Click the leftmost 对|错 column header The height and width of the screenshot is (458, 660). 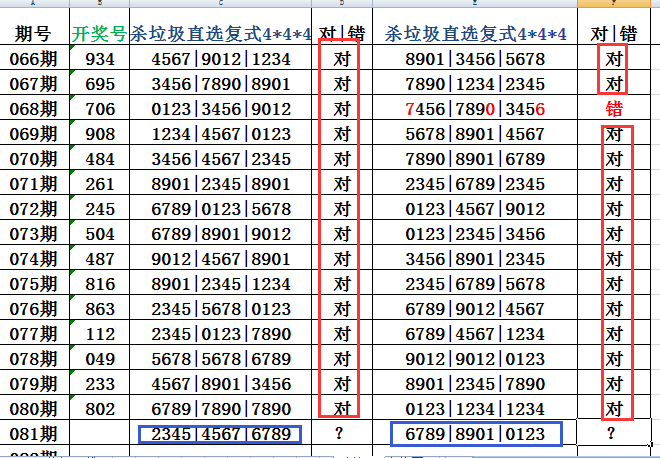[x=342, y=34]
